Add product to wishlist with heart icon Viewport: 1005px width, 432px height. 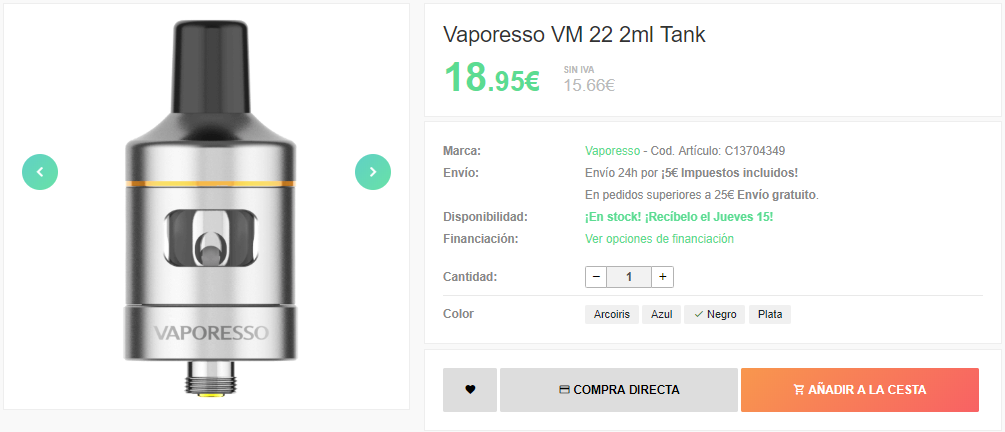click(470, 390)
